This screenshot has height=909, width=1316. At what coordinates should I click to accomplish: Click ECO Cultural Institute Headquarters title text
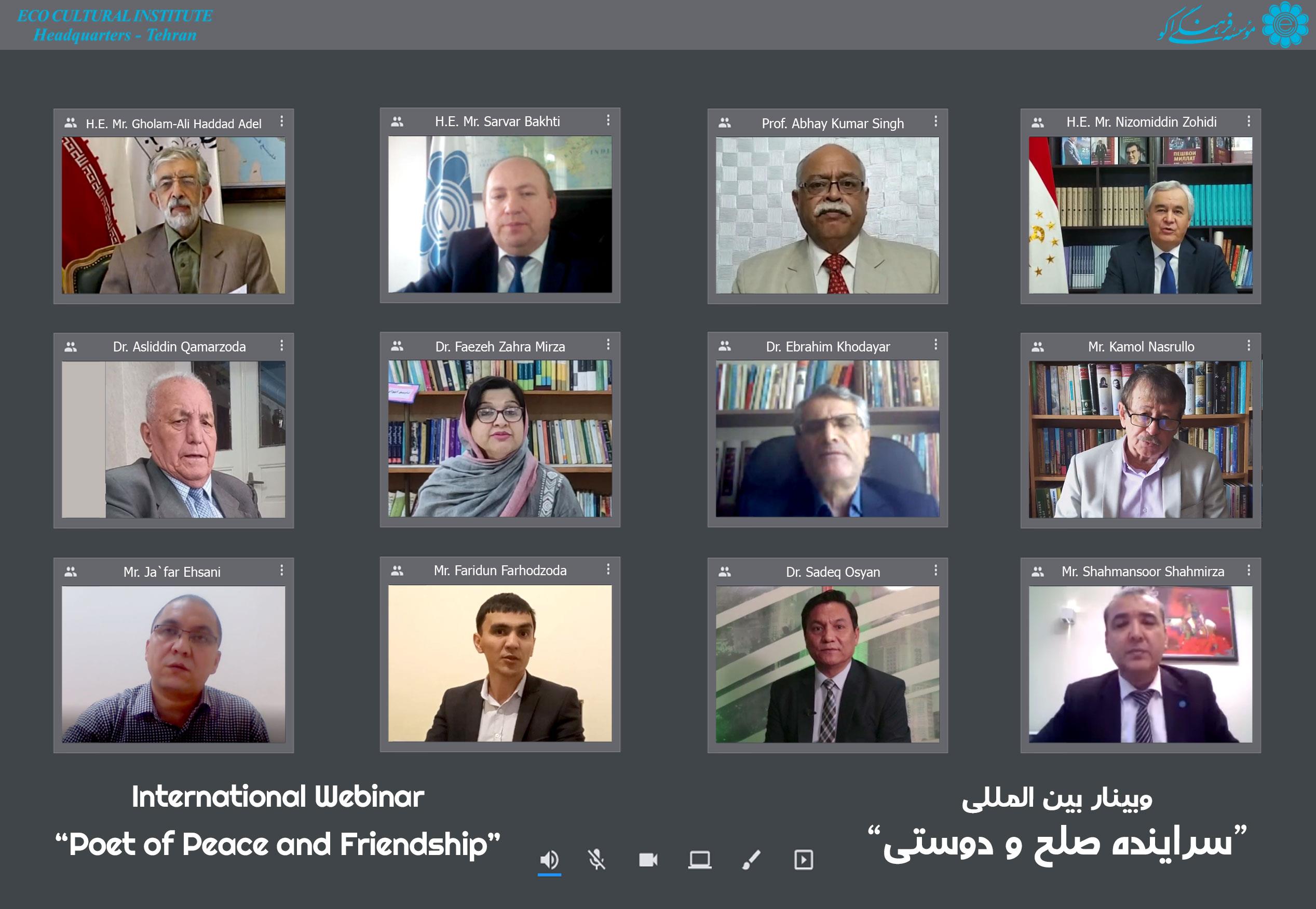115,25
